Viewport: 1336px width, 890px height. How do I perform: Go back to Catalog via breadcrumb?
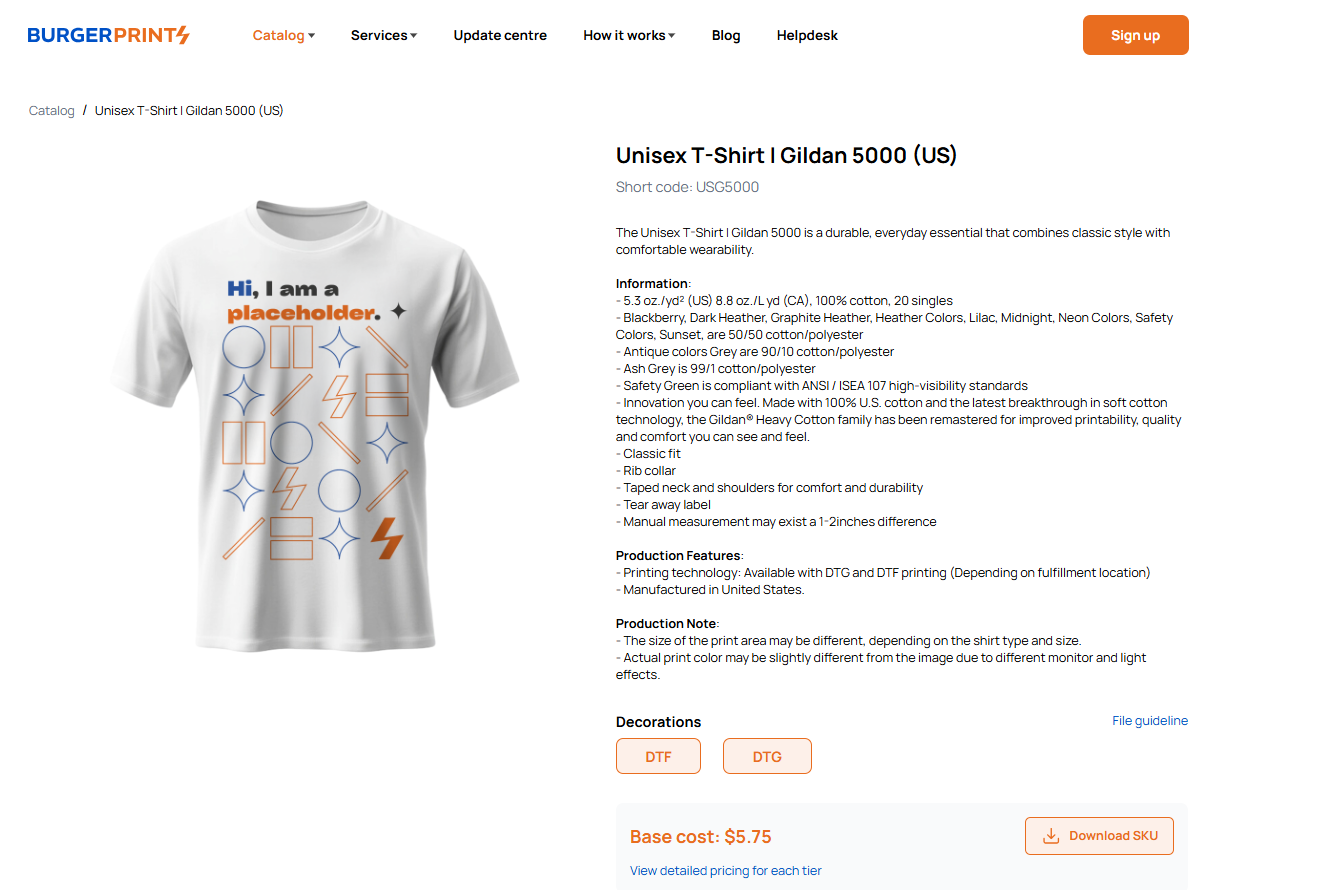(52, 111)
